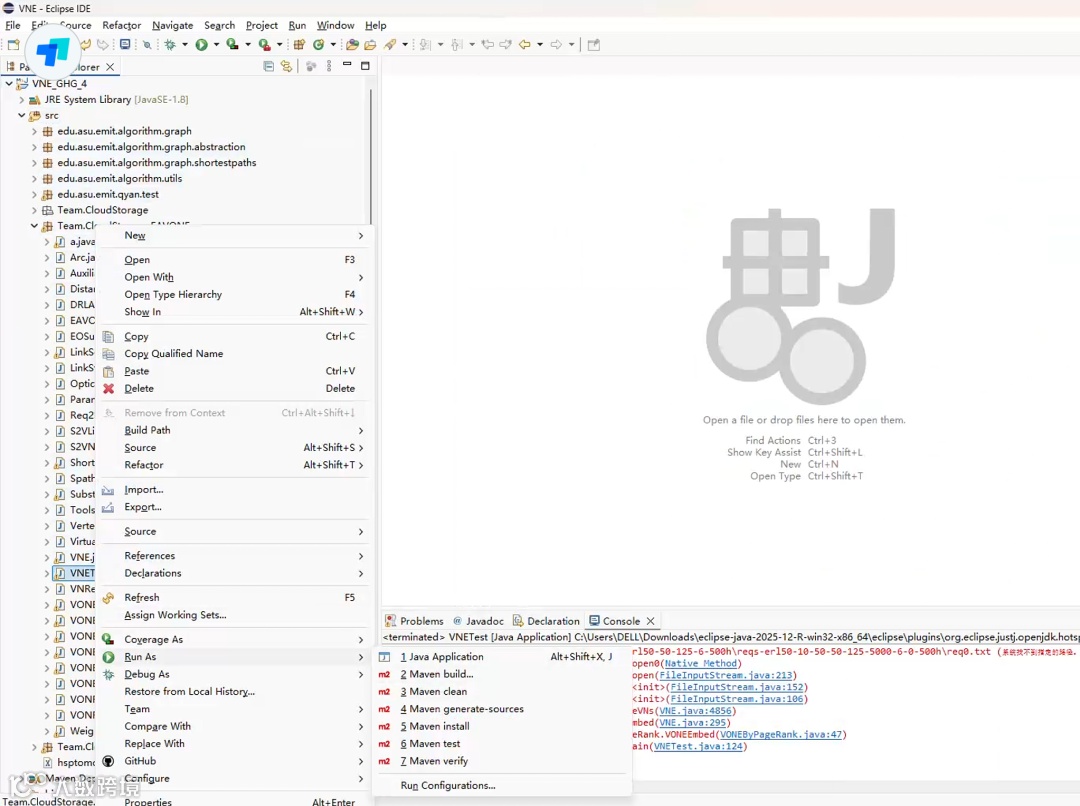Expand edu.asu.emit.algorithm.graph package
1080x806 pixels.
point(34,131)
